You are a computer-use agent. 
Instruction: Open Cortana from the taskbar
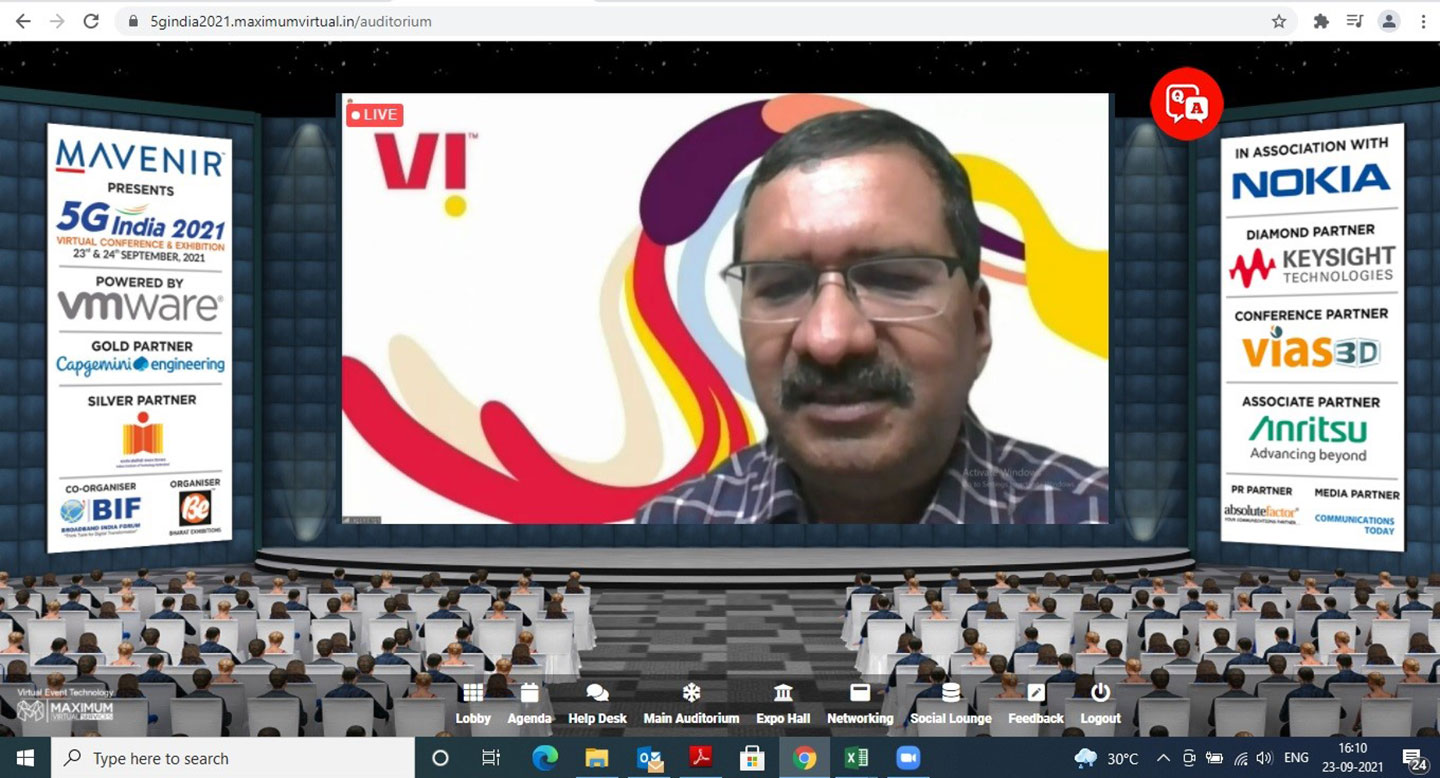(440, 758)
